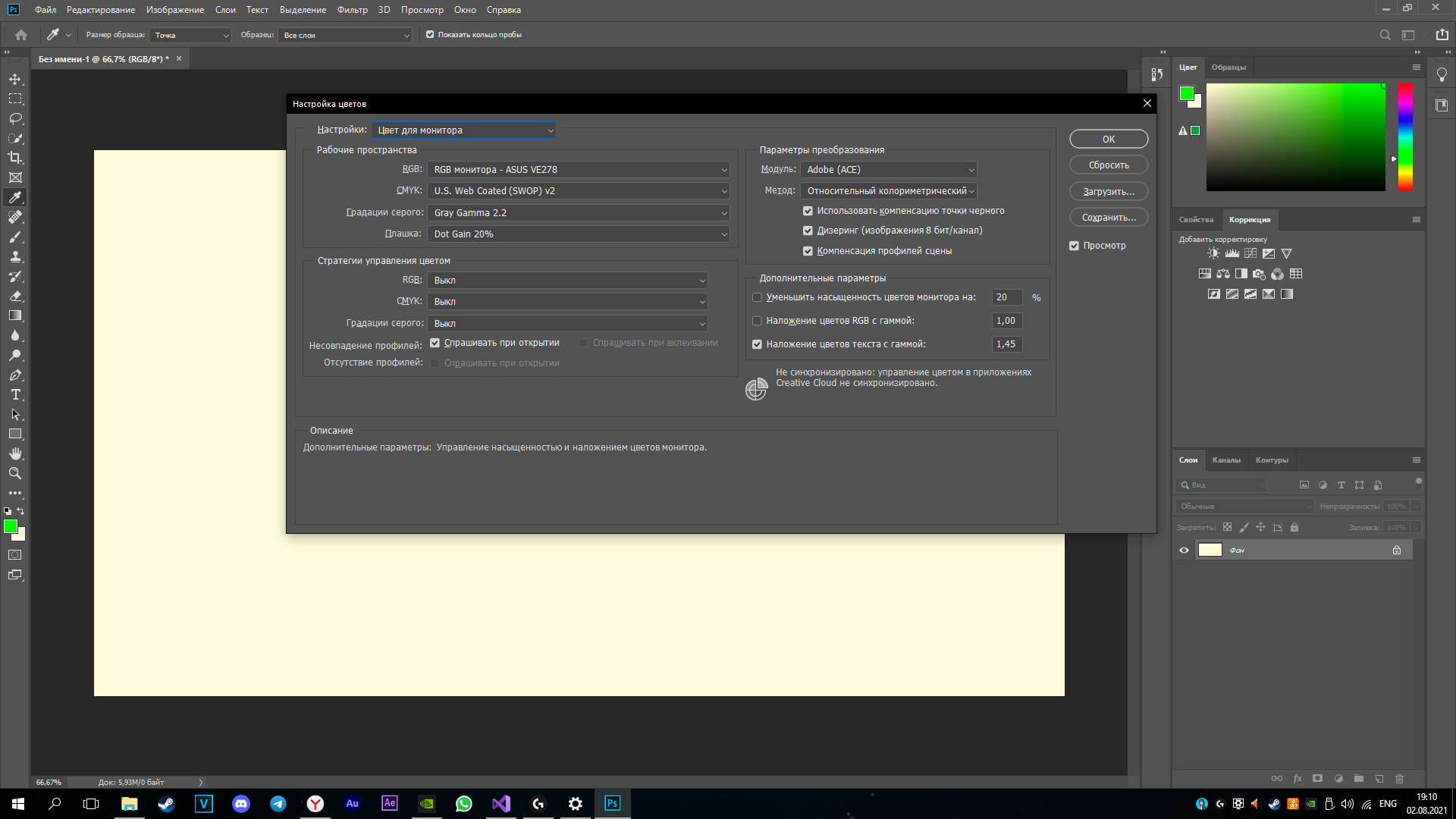Click the delete layer trash icon
Viewport: 1456px width, 819px height.
point(1400,779)
